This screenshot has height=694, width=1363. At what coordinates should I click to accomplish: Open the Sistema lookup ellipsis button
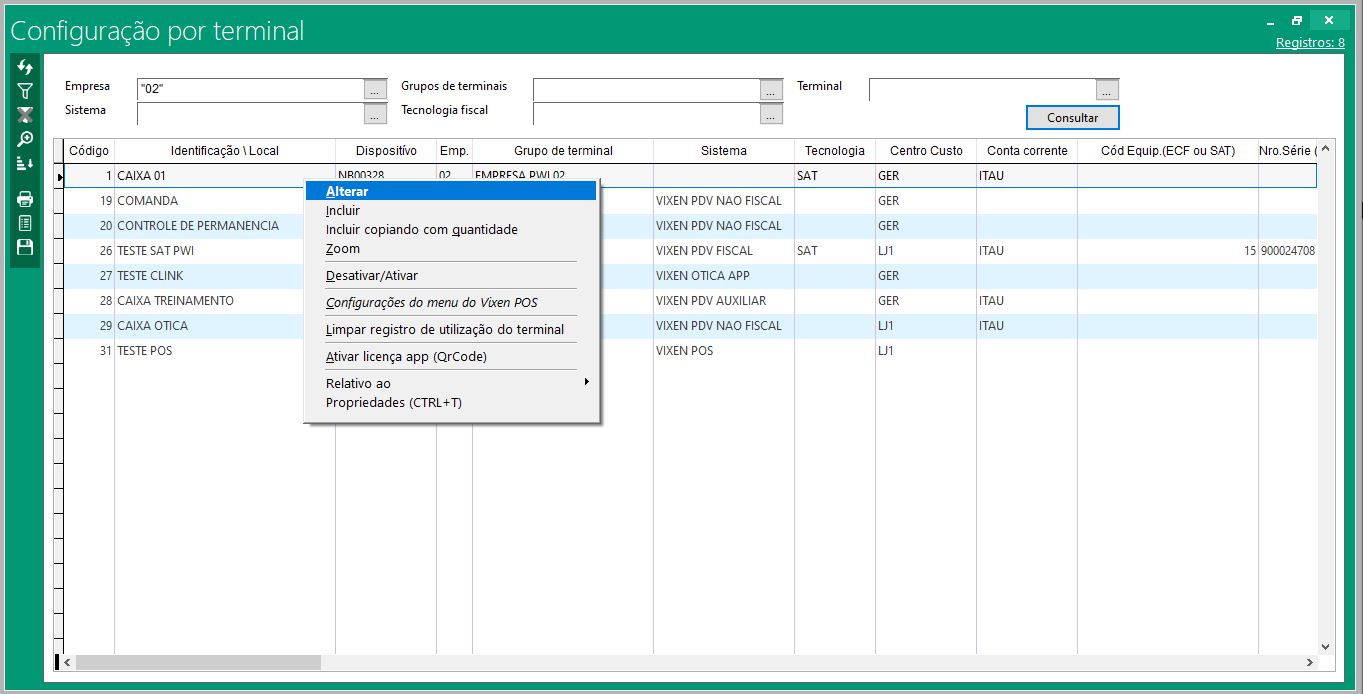click(375, 114)
